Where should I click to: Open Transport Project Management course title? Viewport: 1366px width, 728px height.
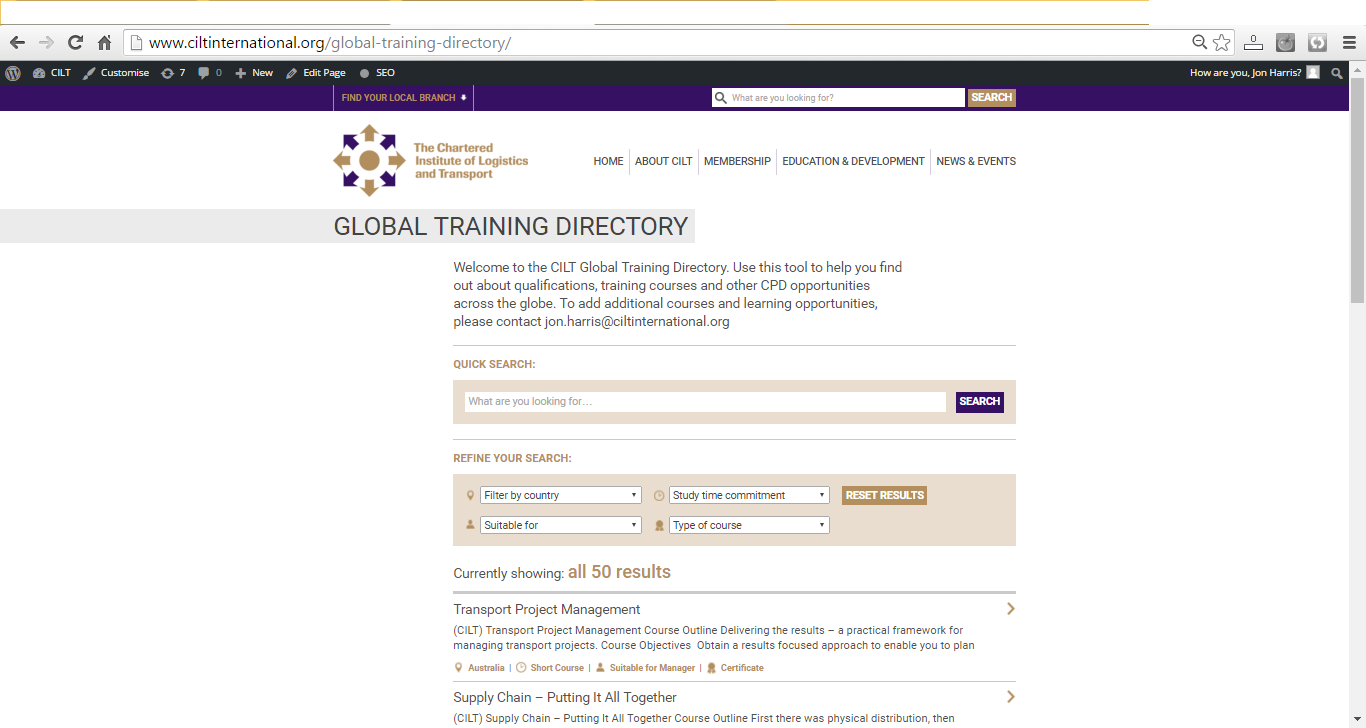click(546, 609)
